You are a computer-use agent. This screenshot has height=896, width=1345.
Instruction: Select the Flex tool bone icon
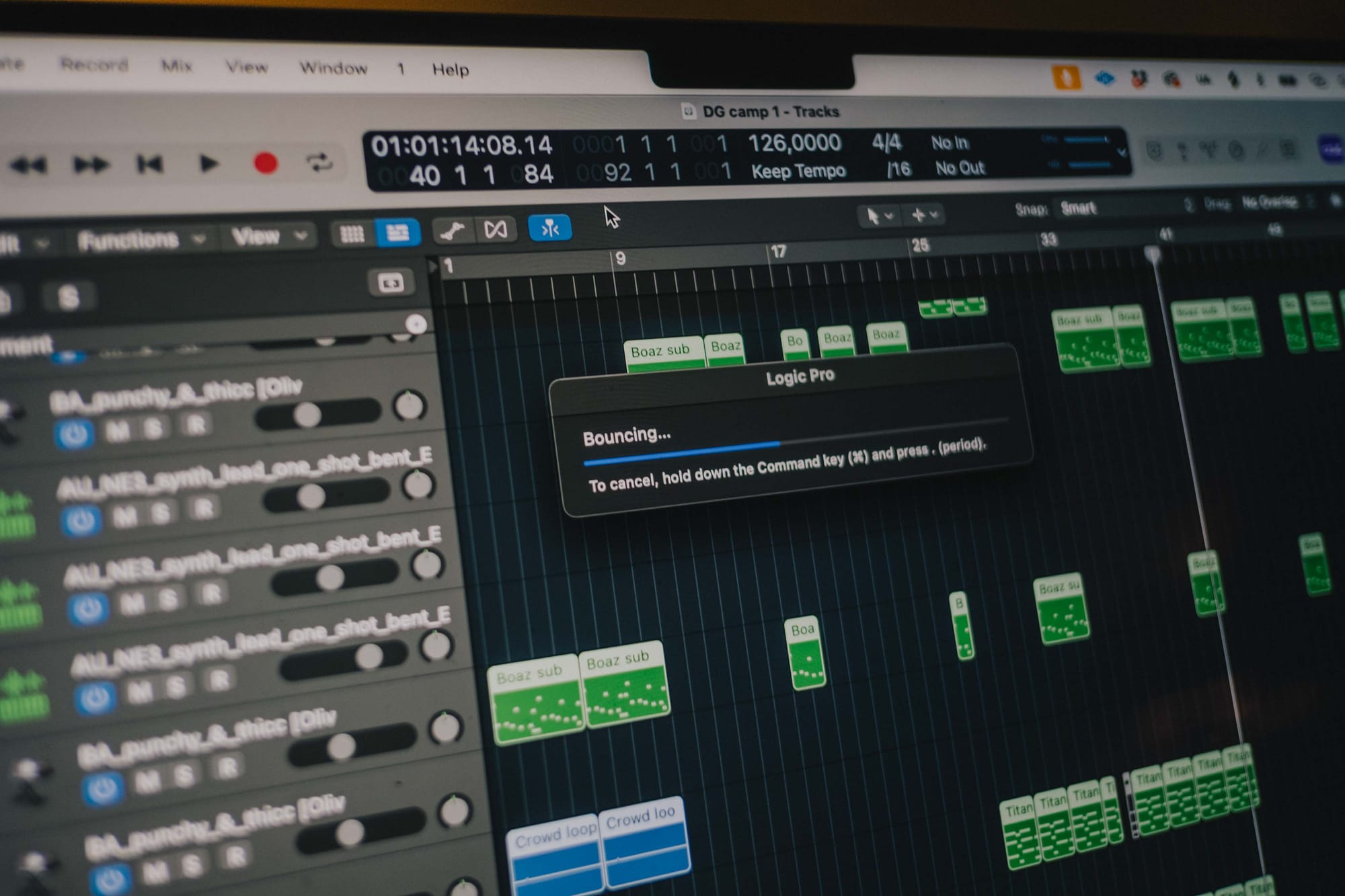[452, 230]
